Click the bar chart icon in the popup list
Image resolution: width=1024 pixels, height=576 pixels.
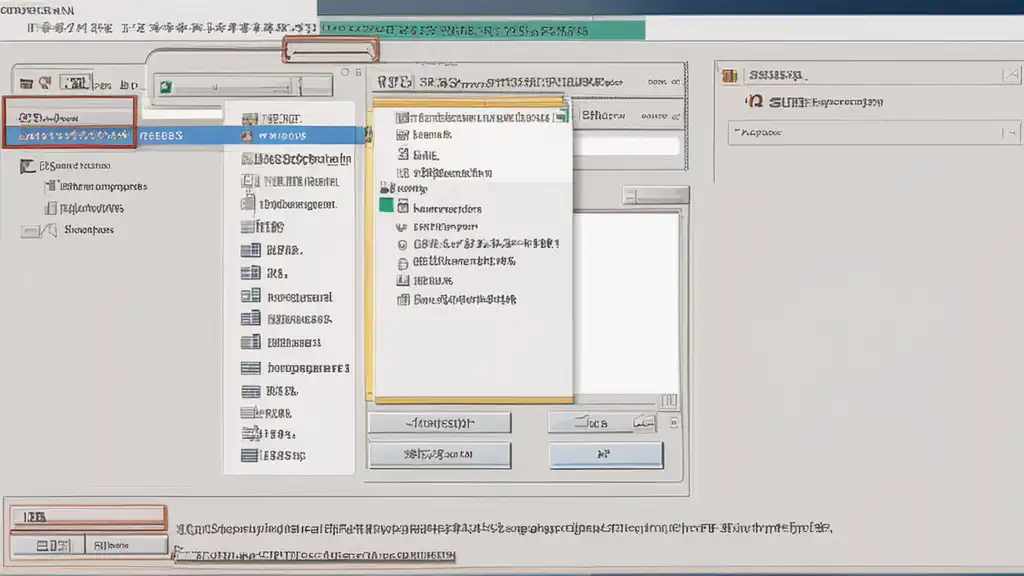[x=403, y=280]
